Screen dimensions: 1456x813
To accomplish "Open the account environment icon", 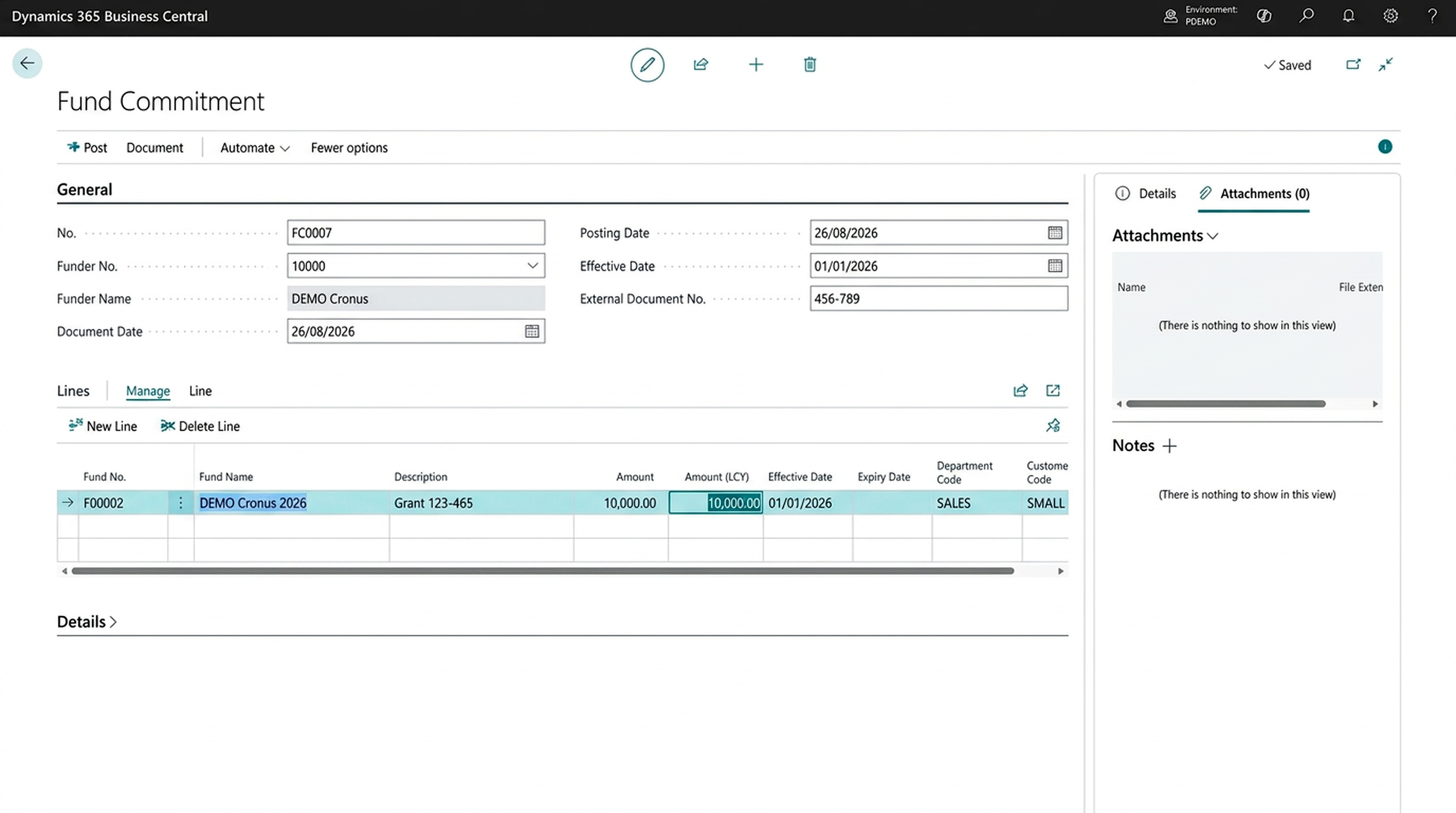I will tap(1170, 16).
